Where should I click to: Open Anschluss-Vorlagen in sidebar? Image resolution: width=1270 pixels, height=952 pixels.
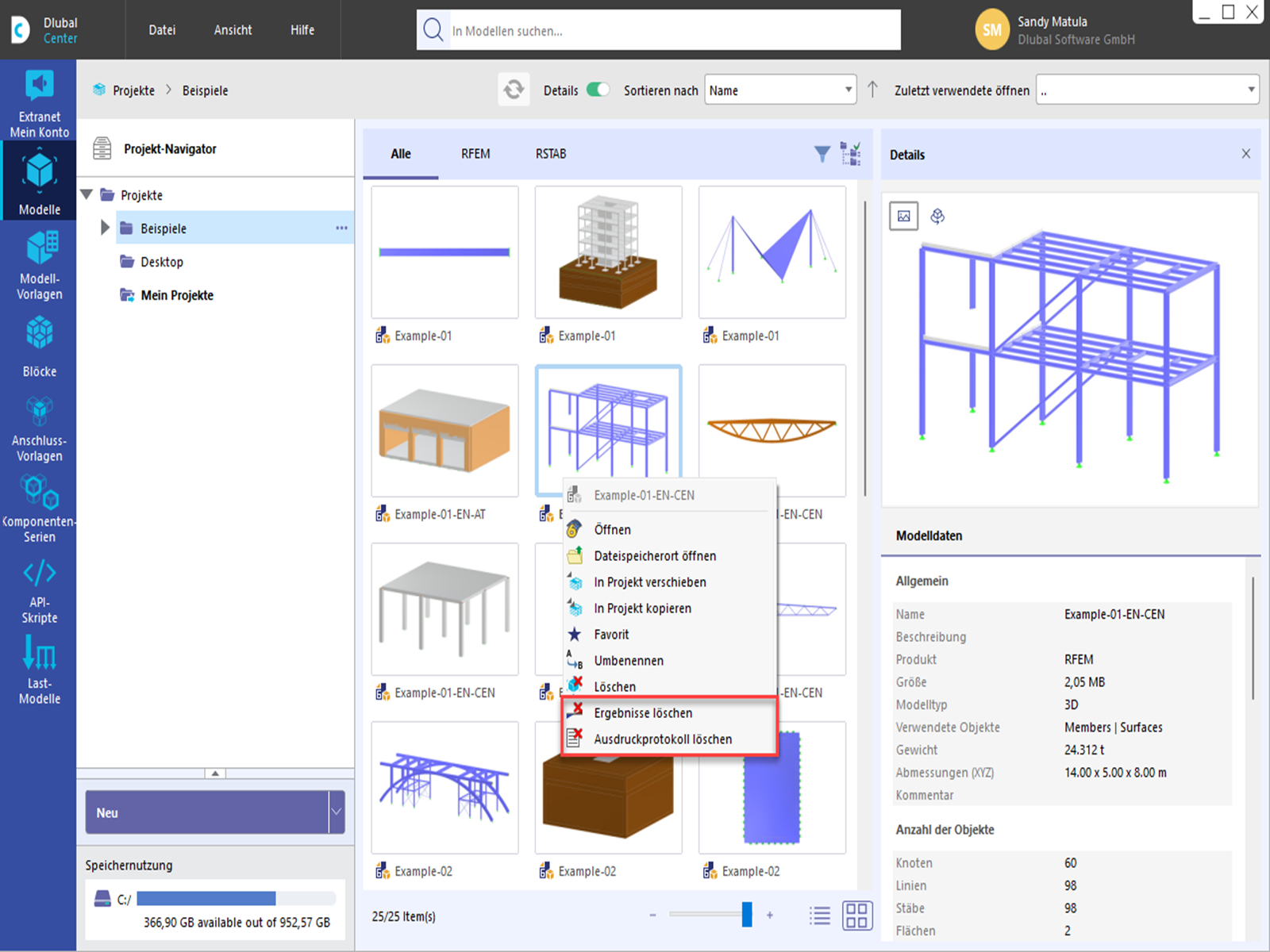39,428
